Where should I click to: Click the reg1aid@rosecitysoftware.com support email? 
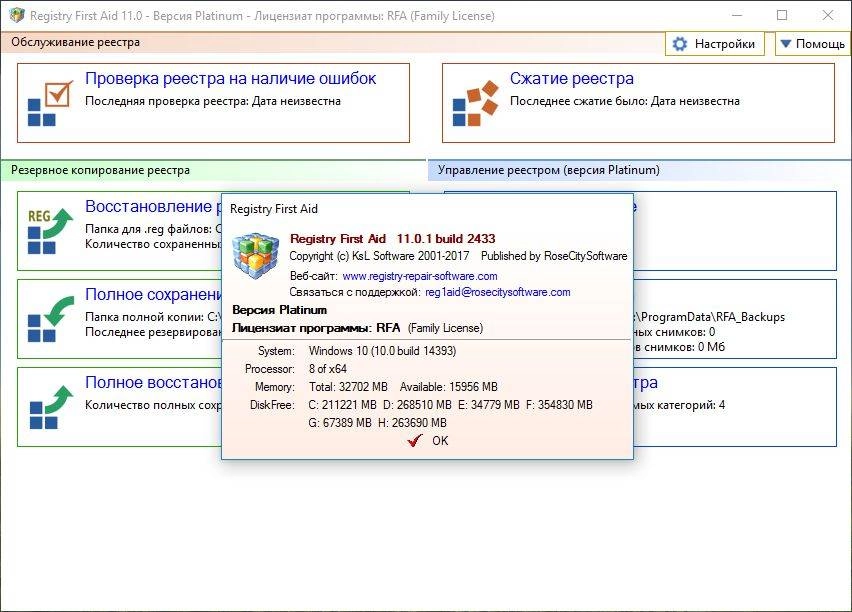coord(498,292)
